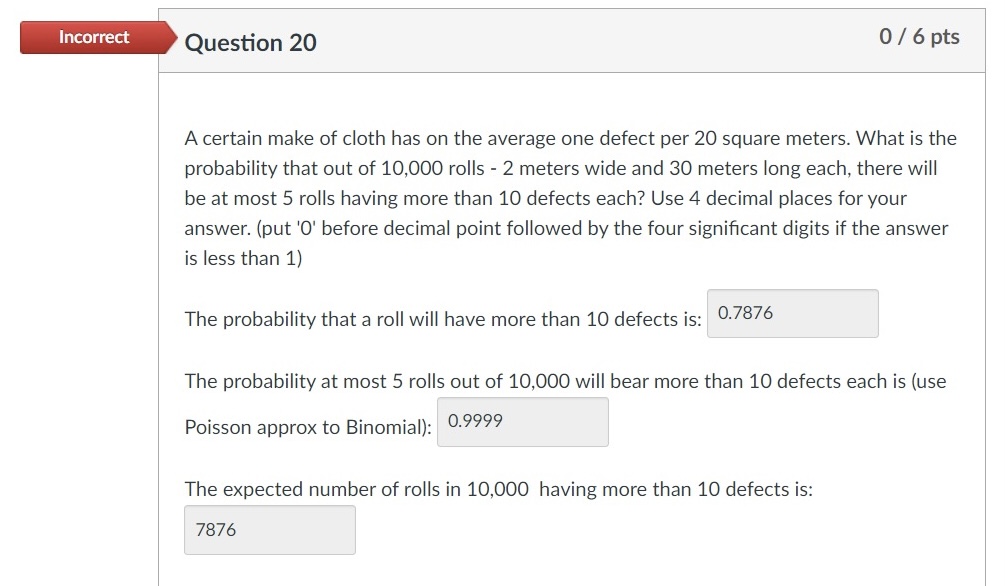Image resolution: width=1006 pixels, height=586 pixels.
Task: Click the 0 / 6 pts score label
Action: pyautogui.click(x=918, y=36)
